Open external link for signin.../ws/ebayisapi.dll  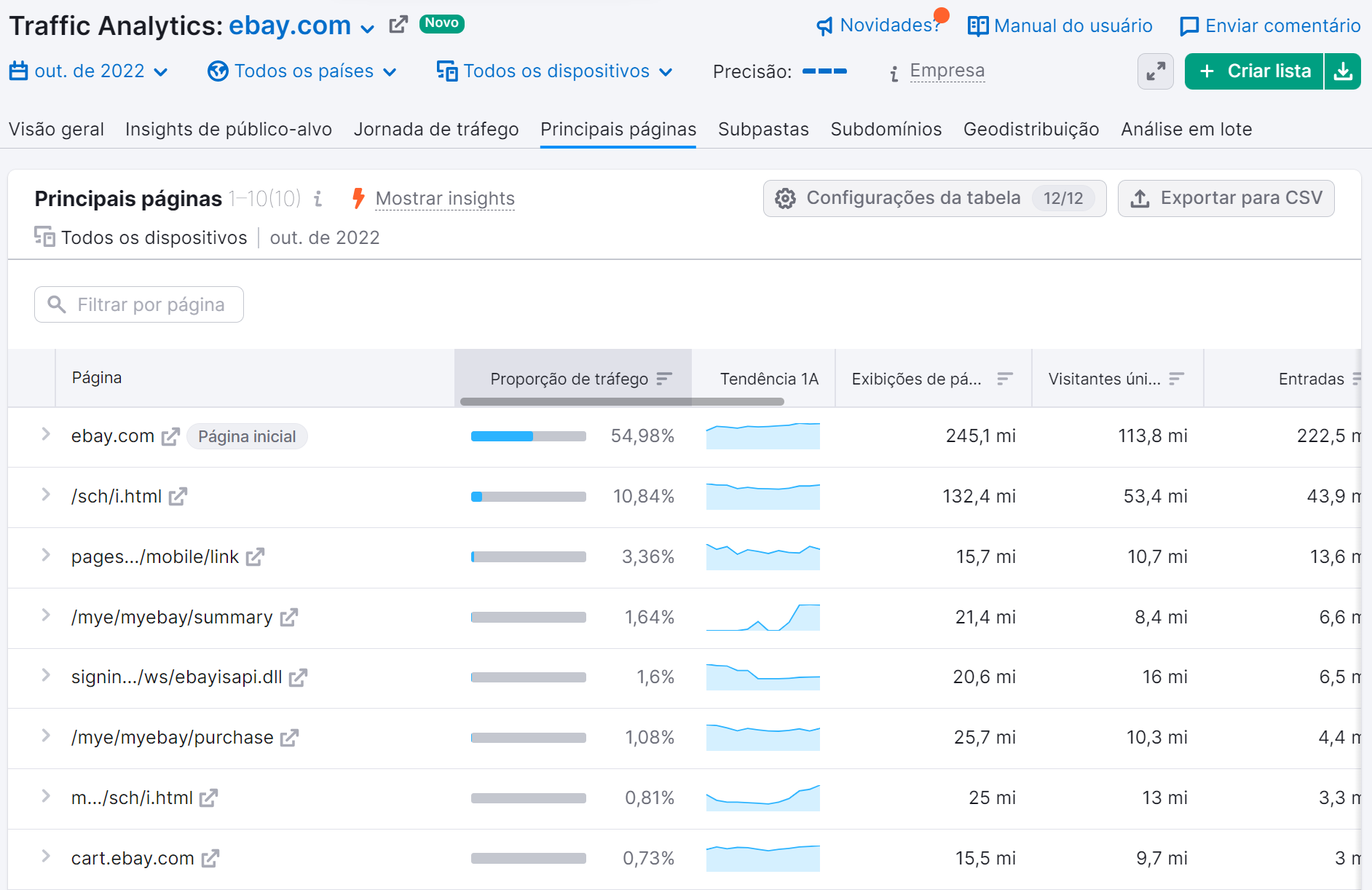tap(298, 677)
